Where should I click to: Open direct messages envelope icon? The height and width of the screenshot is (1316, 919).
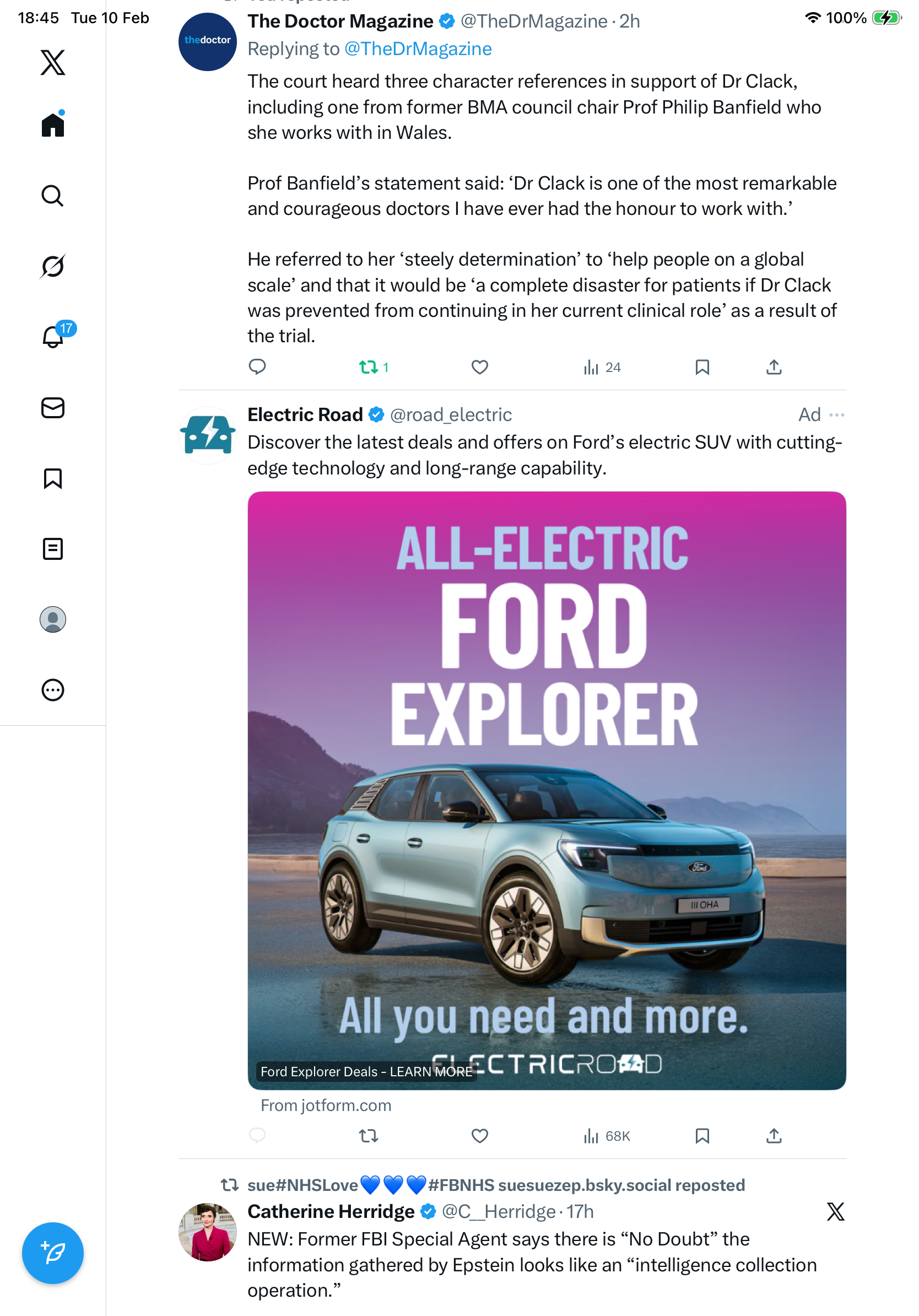[x=53, y=407]
